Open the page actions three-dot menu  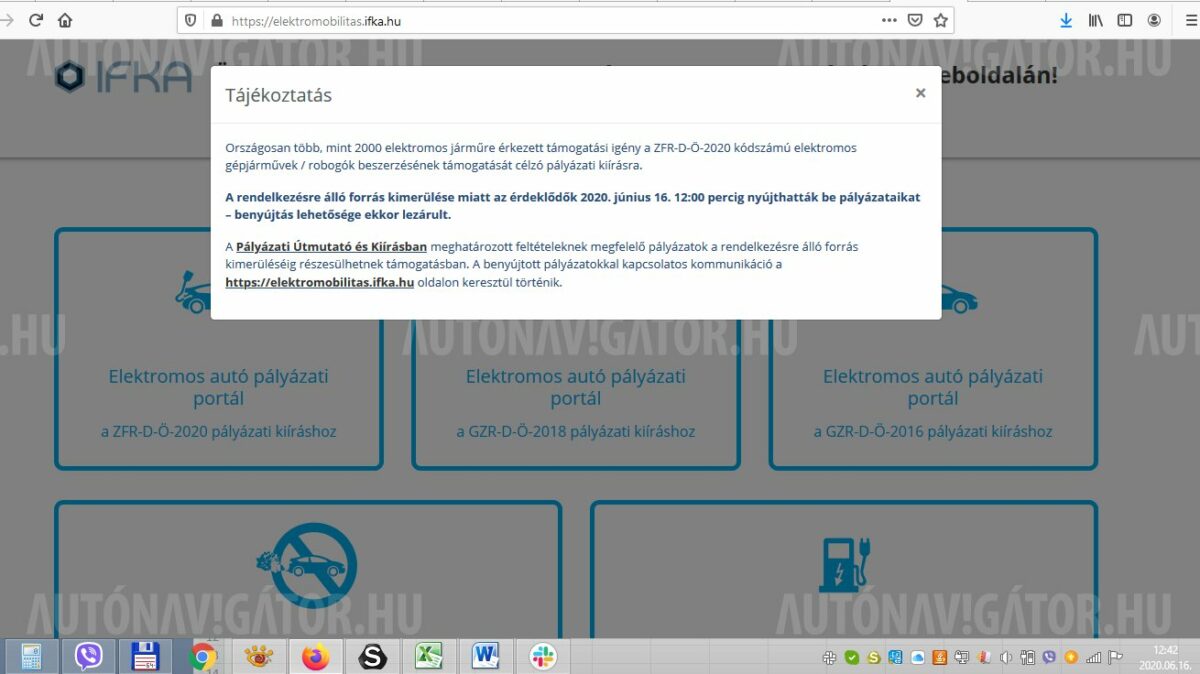tap(889, 20)
